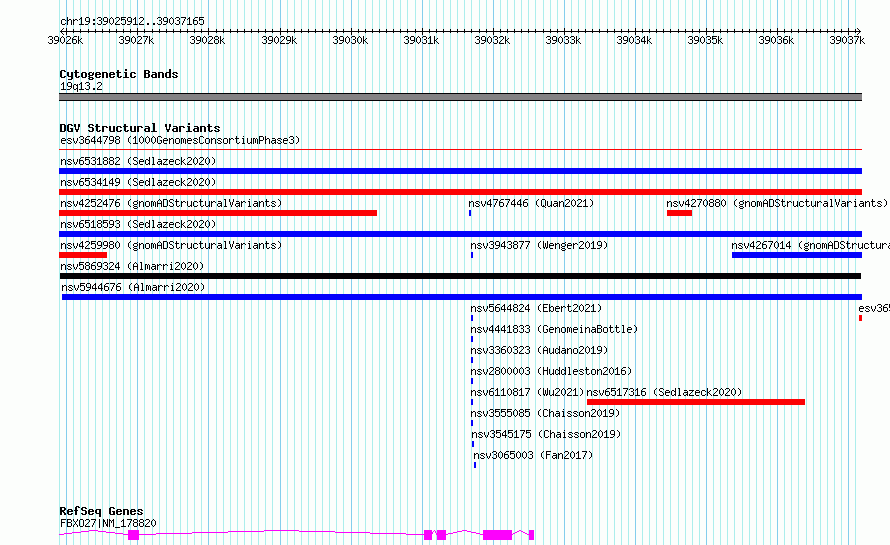This screenshot has width=890, height=545.
Task: Select the nsv6517316 Sedlazeck2020 red bar
Action: [x=696, y=402]
